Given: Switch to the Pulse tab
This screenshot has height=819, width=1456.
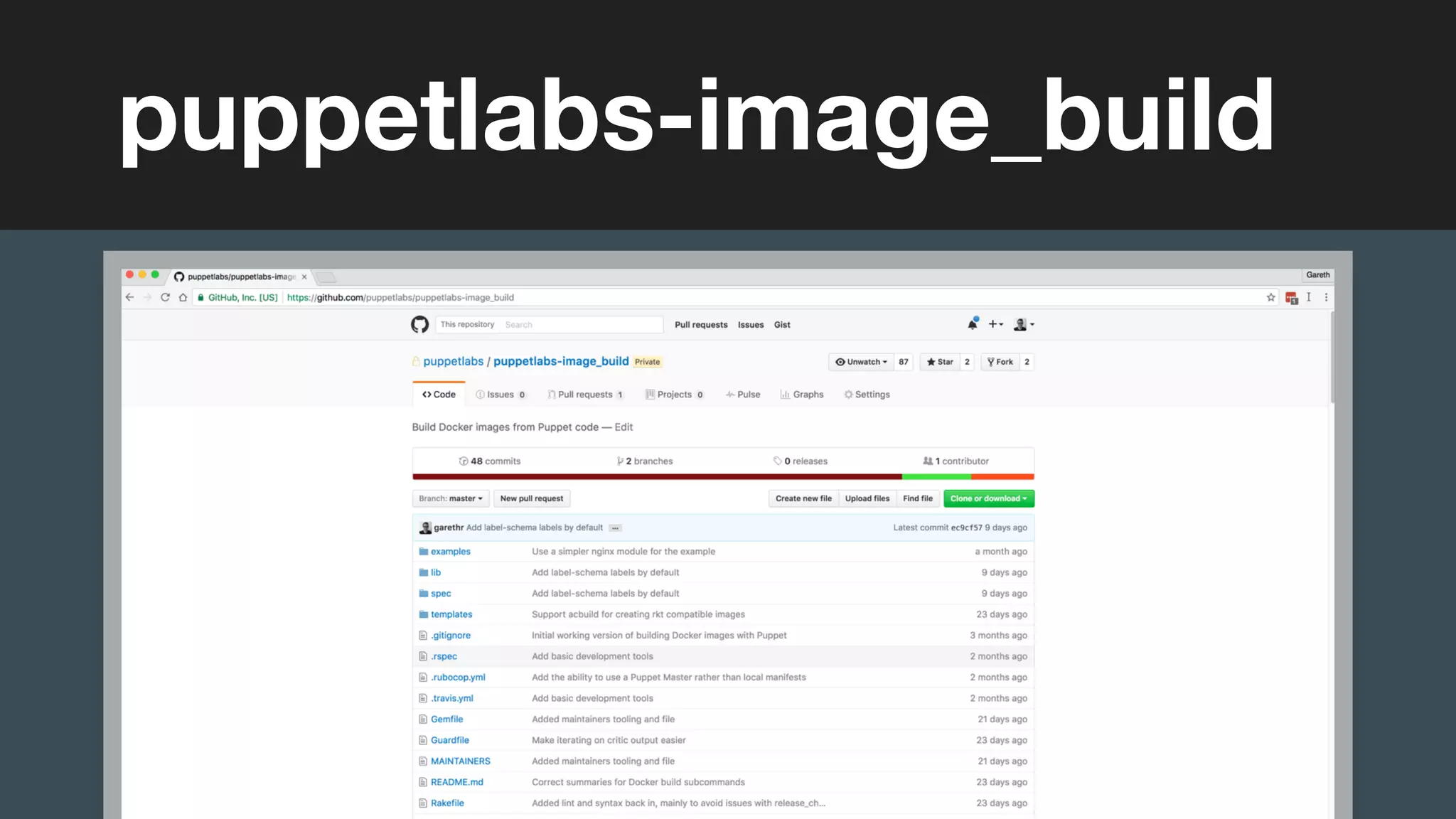Looking at the screenshot, I should coord(743,395).
